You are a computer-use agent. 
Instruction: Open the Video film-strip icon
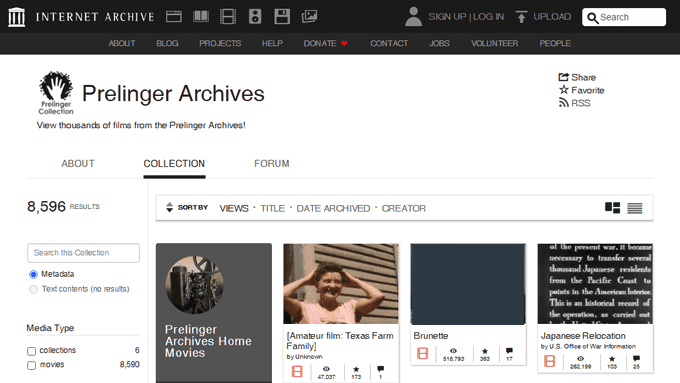228,17
